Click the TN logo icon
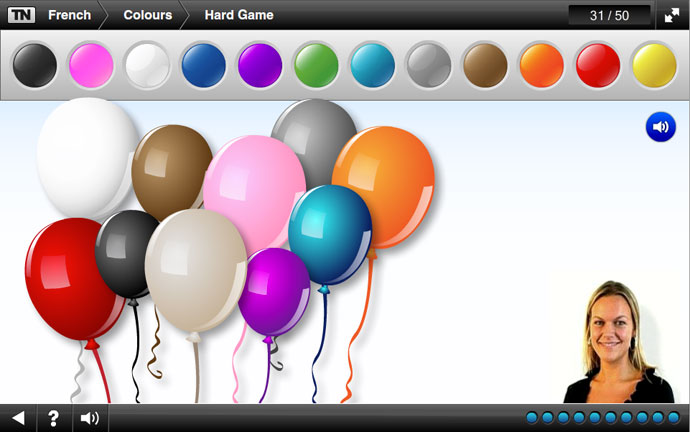The width and height of the screenshot is (690, 432). click(21, 15)
